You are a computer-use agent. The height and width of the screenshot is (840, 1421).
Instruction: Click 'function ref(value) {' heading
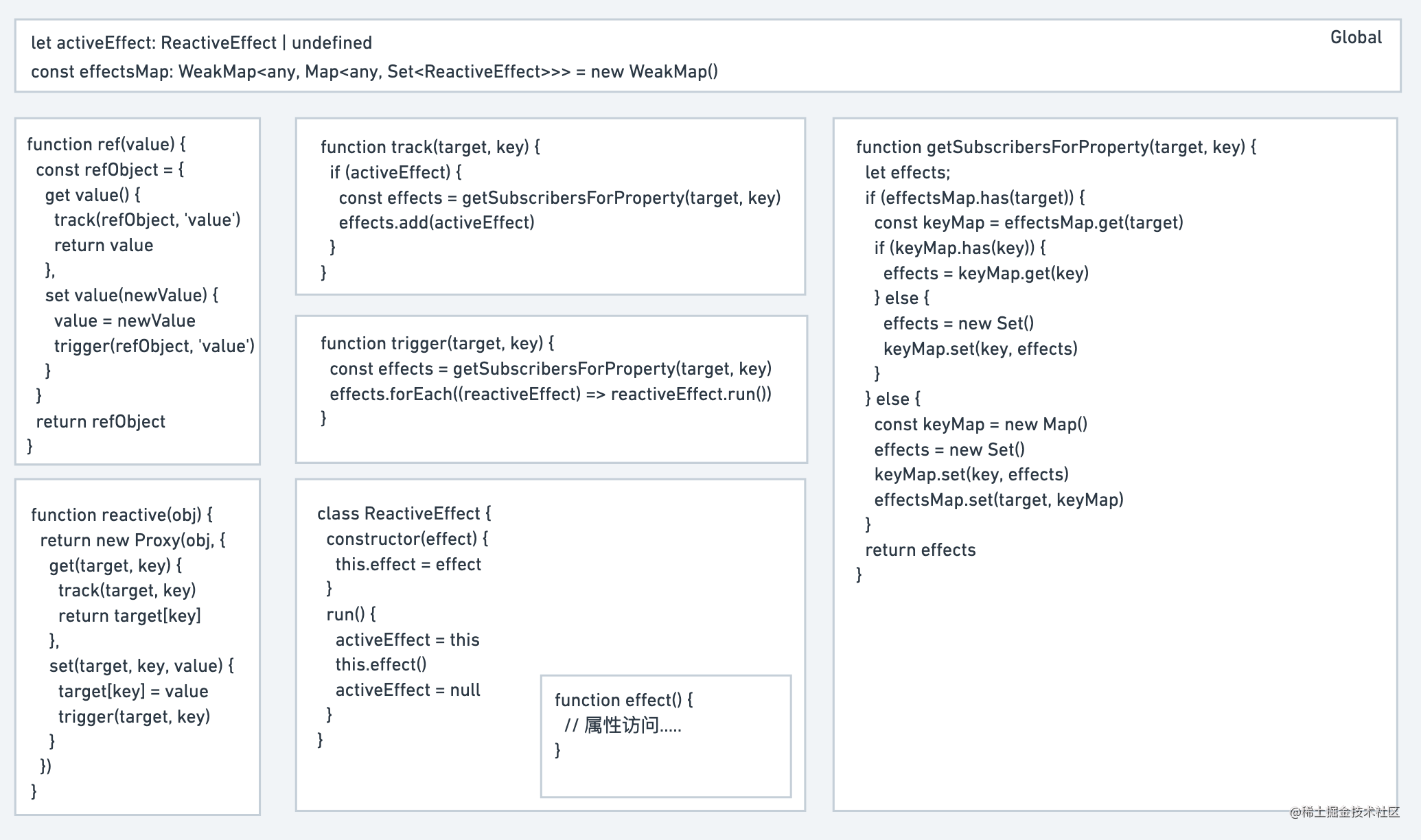point(106,144)
